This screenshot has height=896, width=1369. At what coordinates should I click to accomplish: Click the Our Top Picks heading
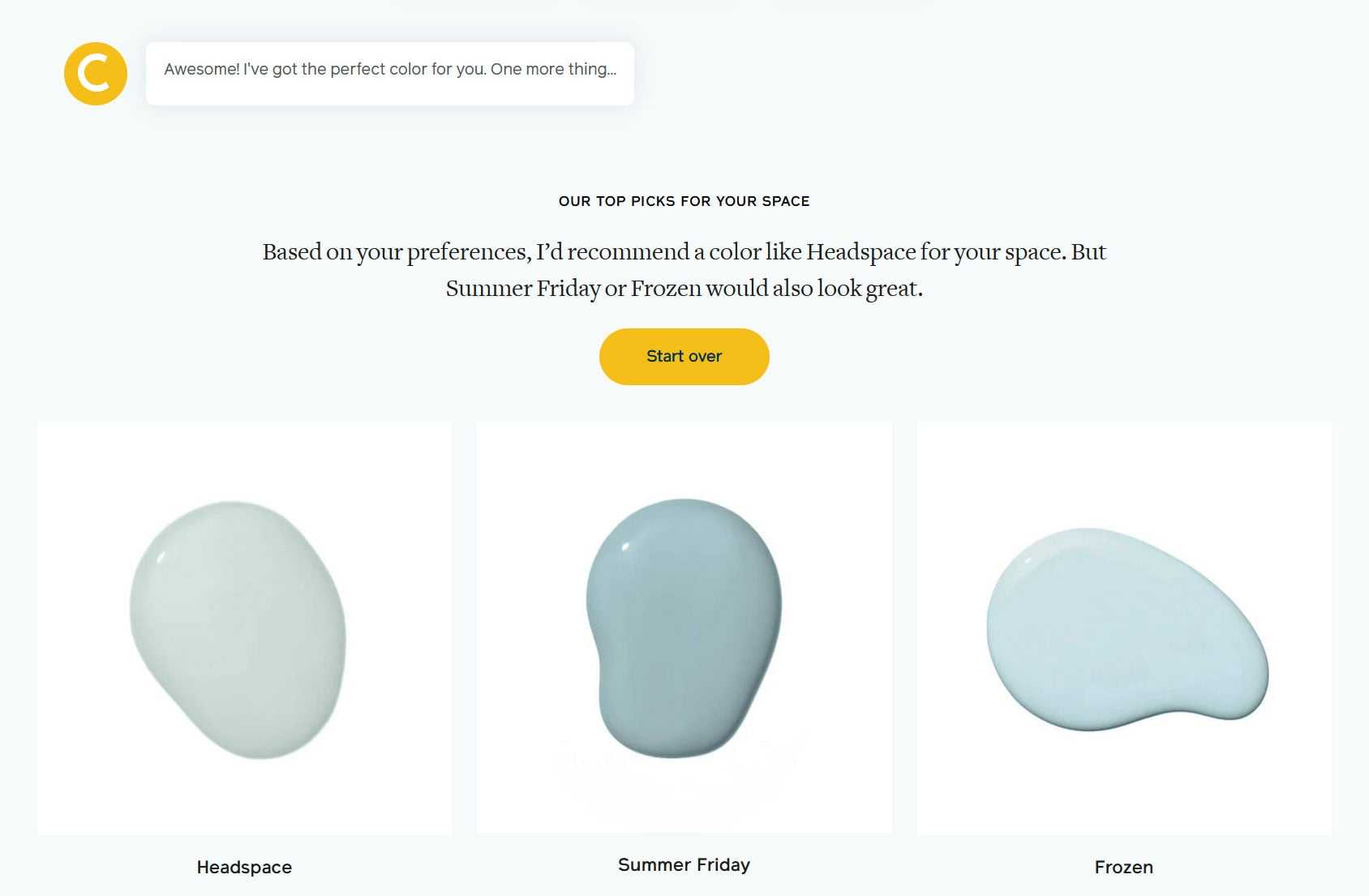click(684, 201)
